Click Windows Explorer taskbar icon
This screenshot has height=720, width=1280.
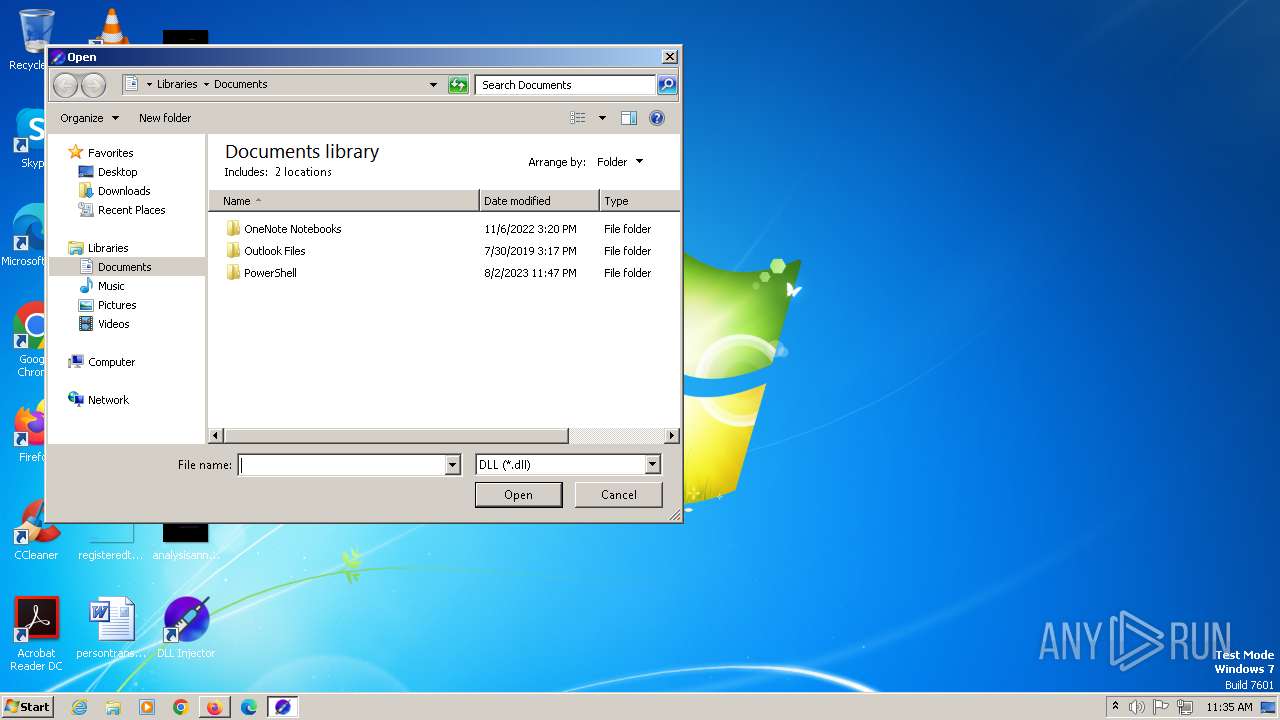[x=113, y=707]
